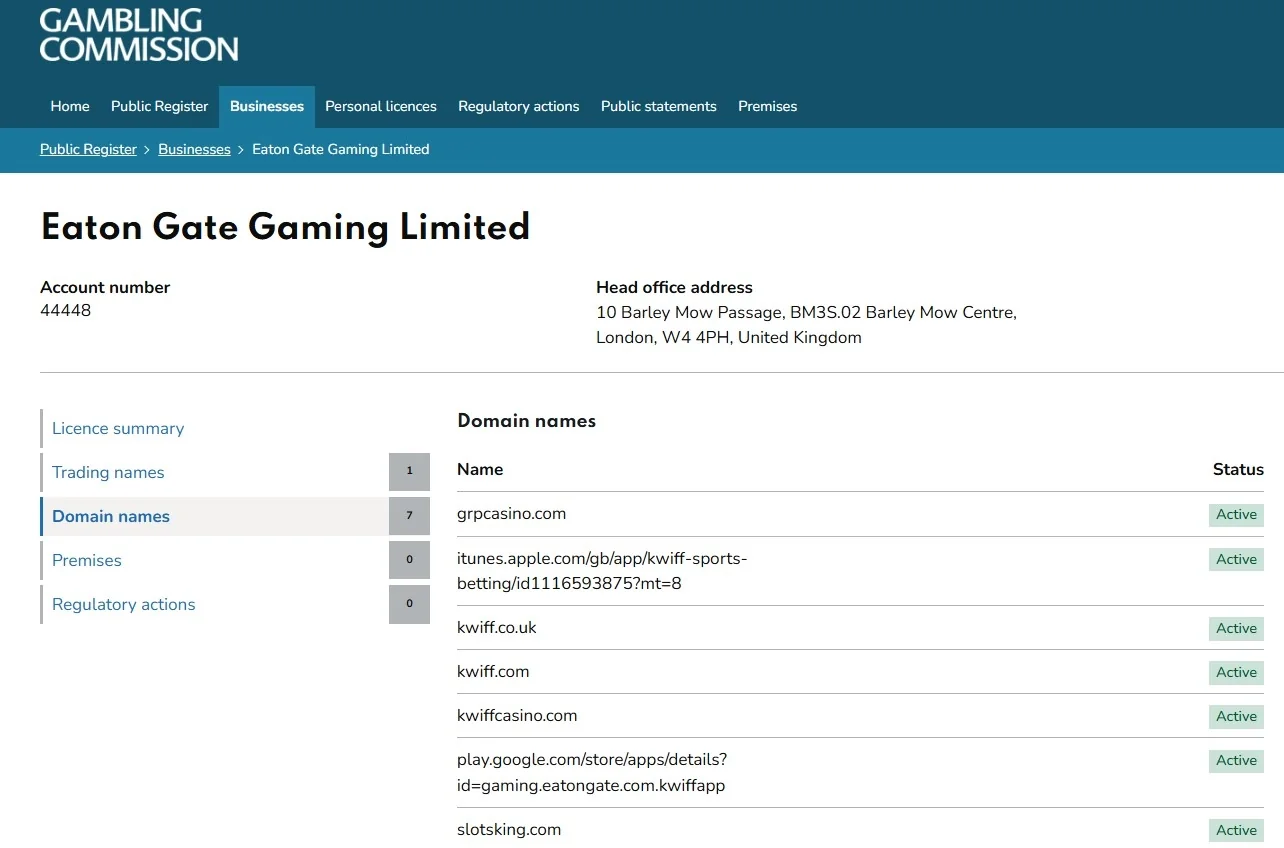Click the grpcasino.com domain entry

tap(512, 514)
